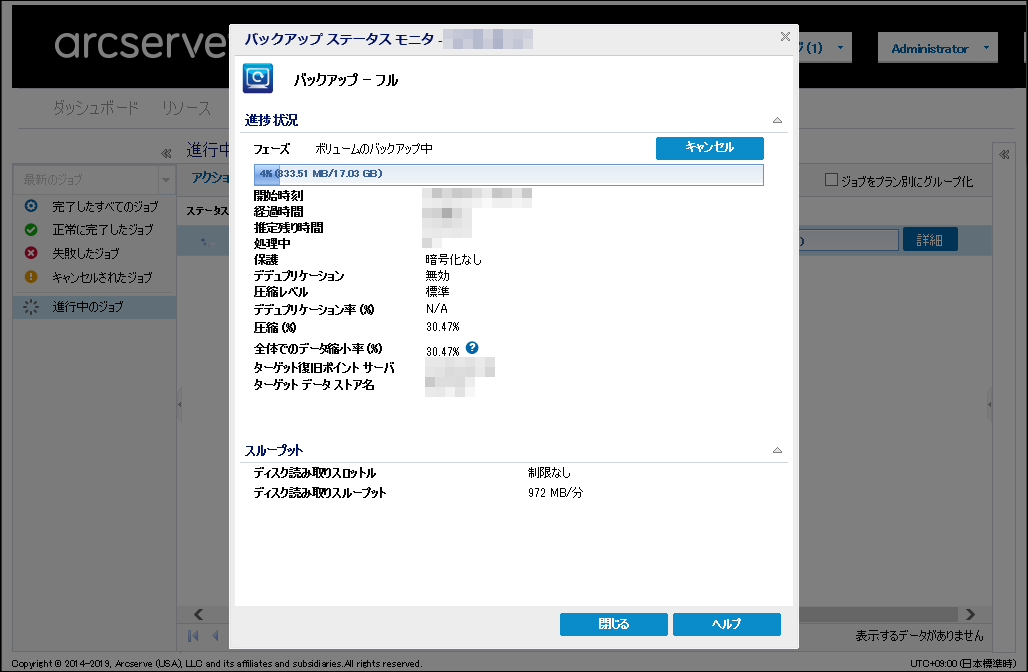Click ボリュームのバックアップ中 phase text
1028x672 pixels.
(374, 149)
